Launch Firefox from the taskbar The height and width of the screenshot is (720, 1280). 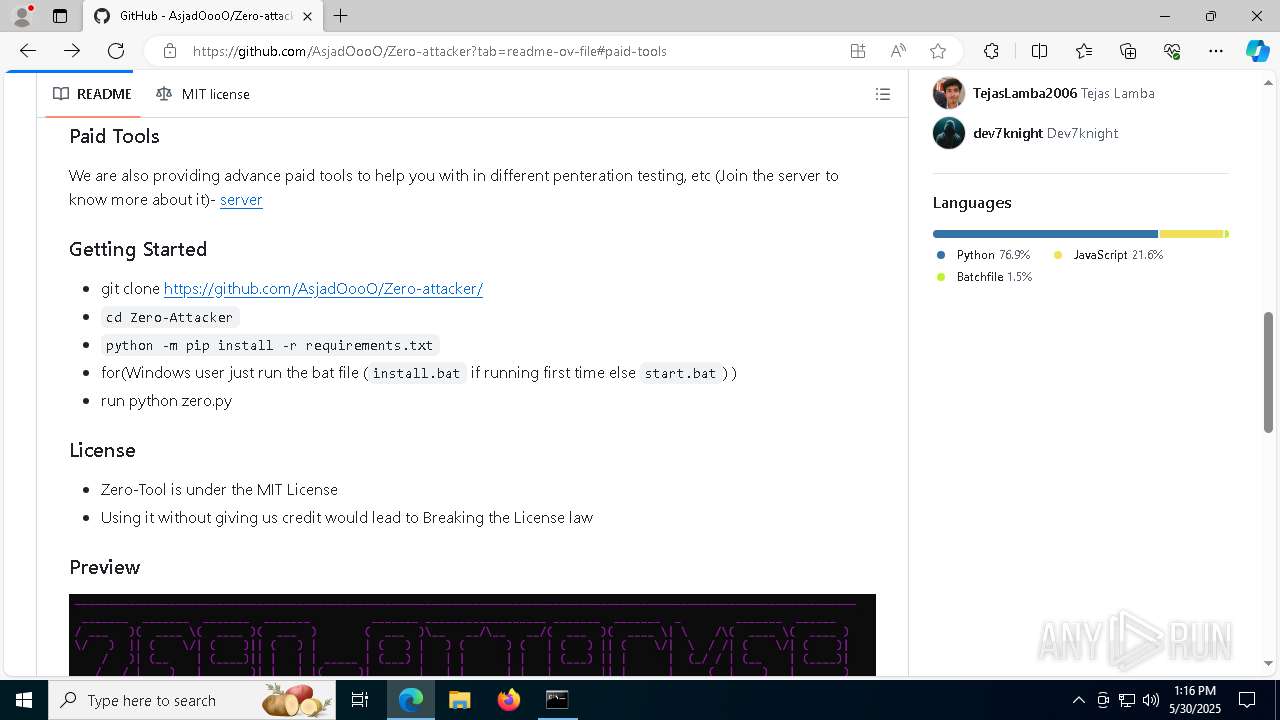(x=509, y=700)
